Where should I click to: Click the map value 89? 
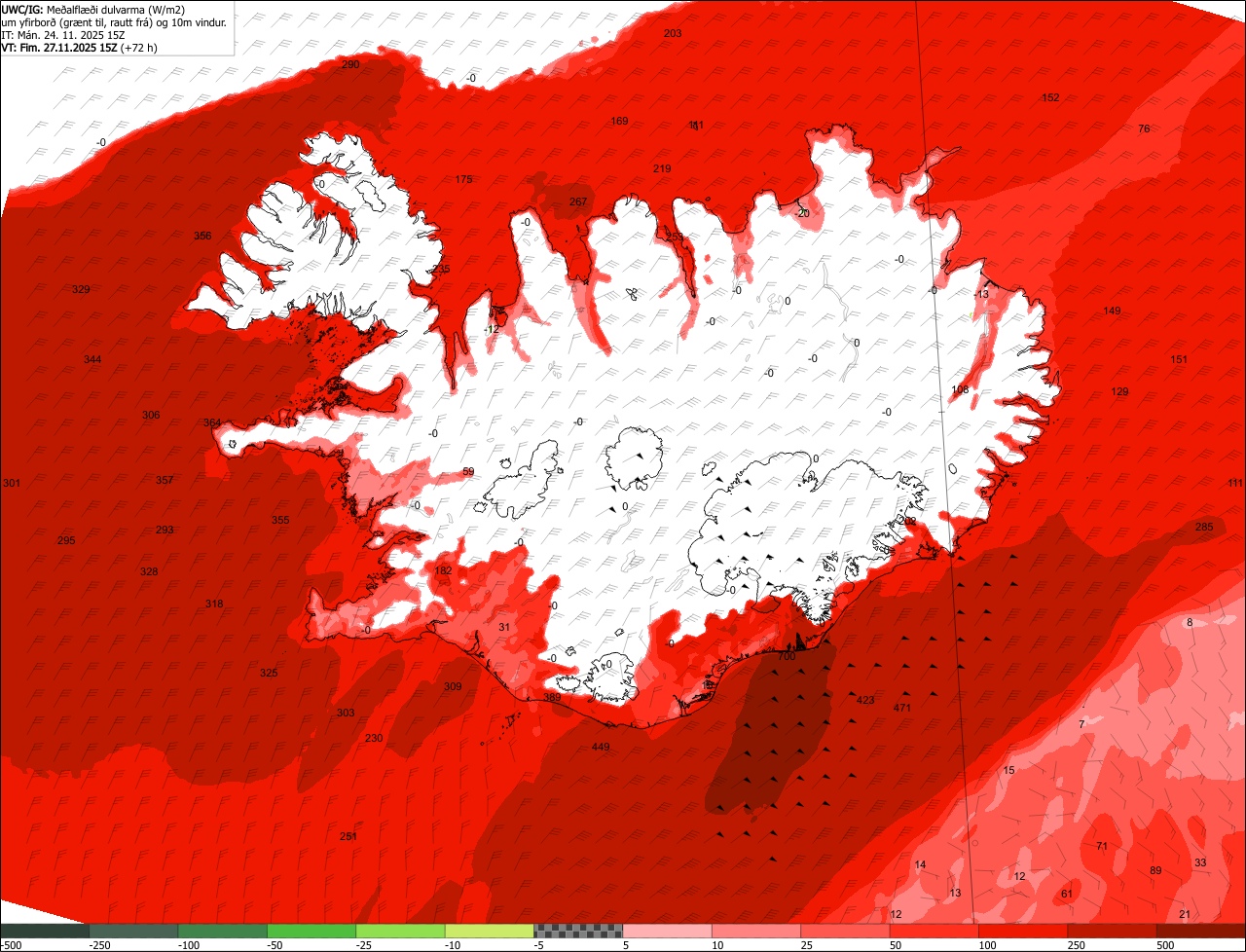click(x=1155, y=870)
